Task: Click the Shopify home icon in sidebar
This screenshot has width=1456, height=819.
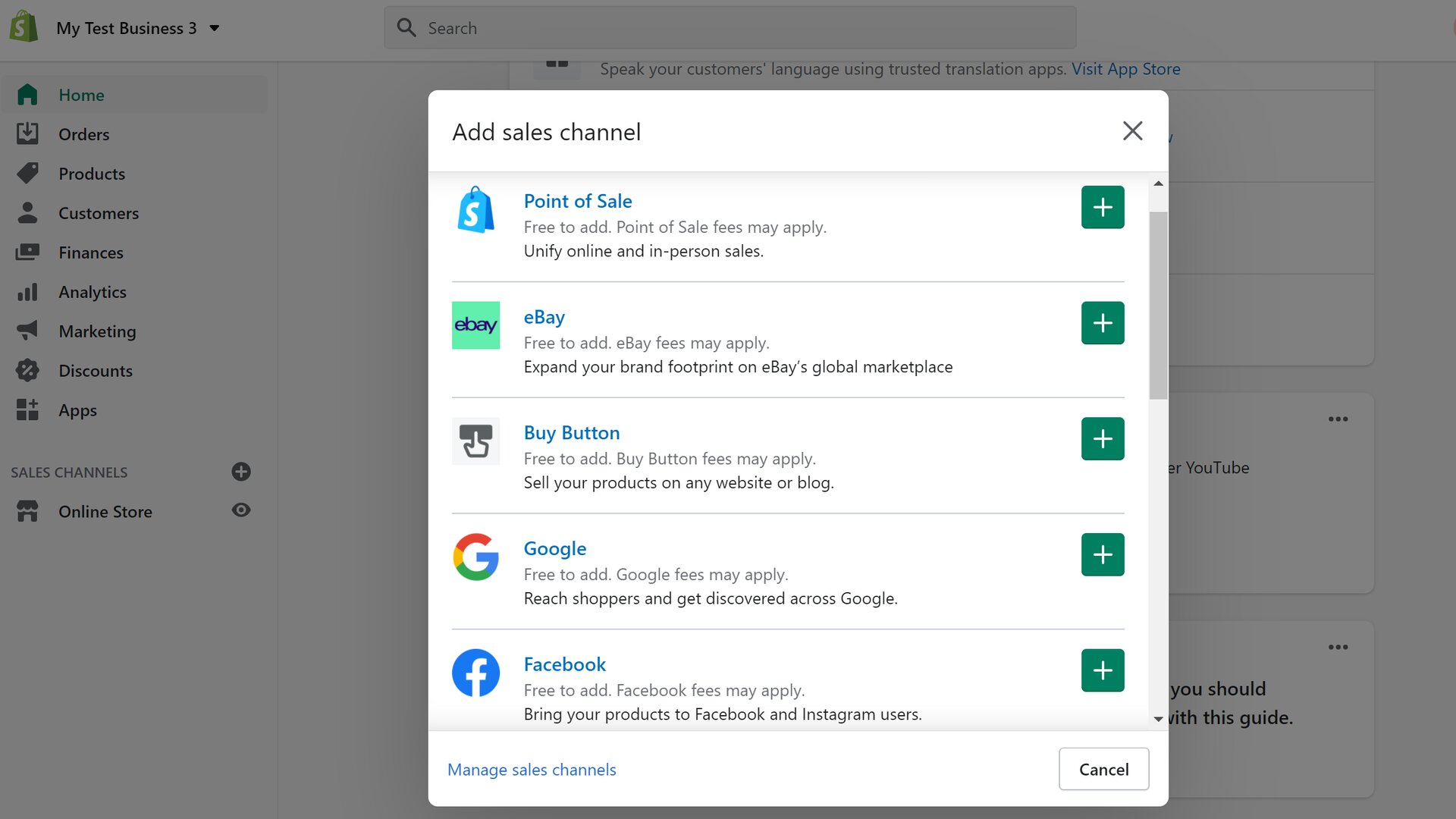Action: pyautogui.click(x=27, y=94)
